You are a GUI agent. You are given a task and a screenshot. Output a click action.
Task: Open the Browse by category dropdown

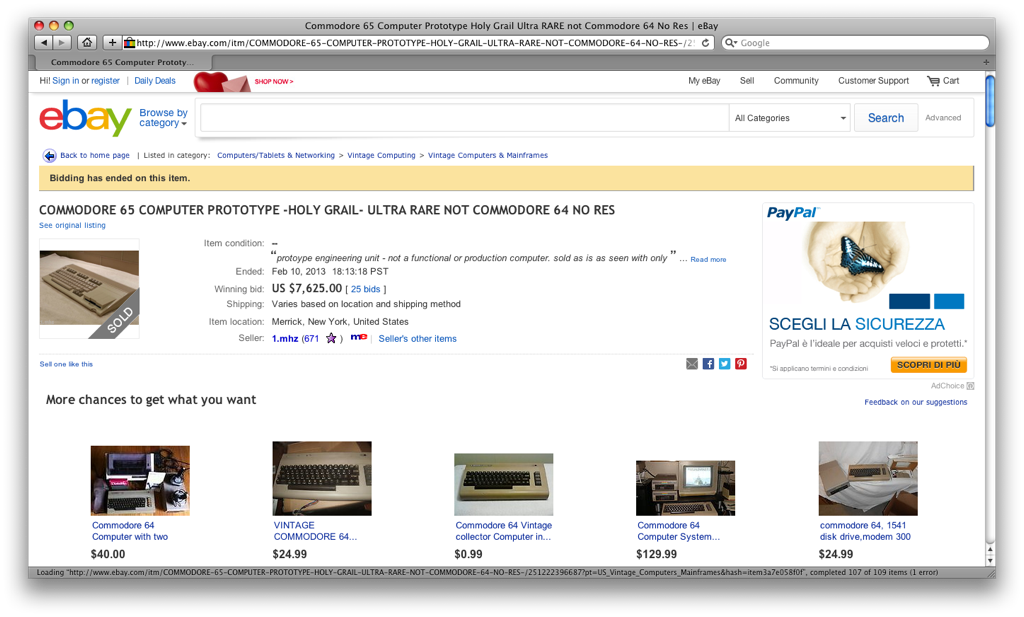tap(163, 118)
